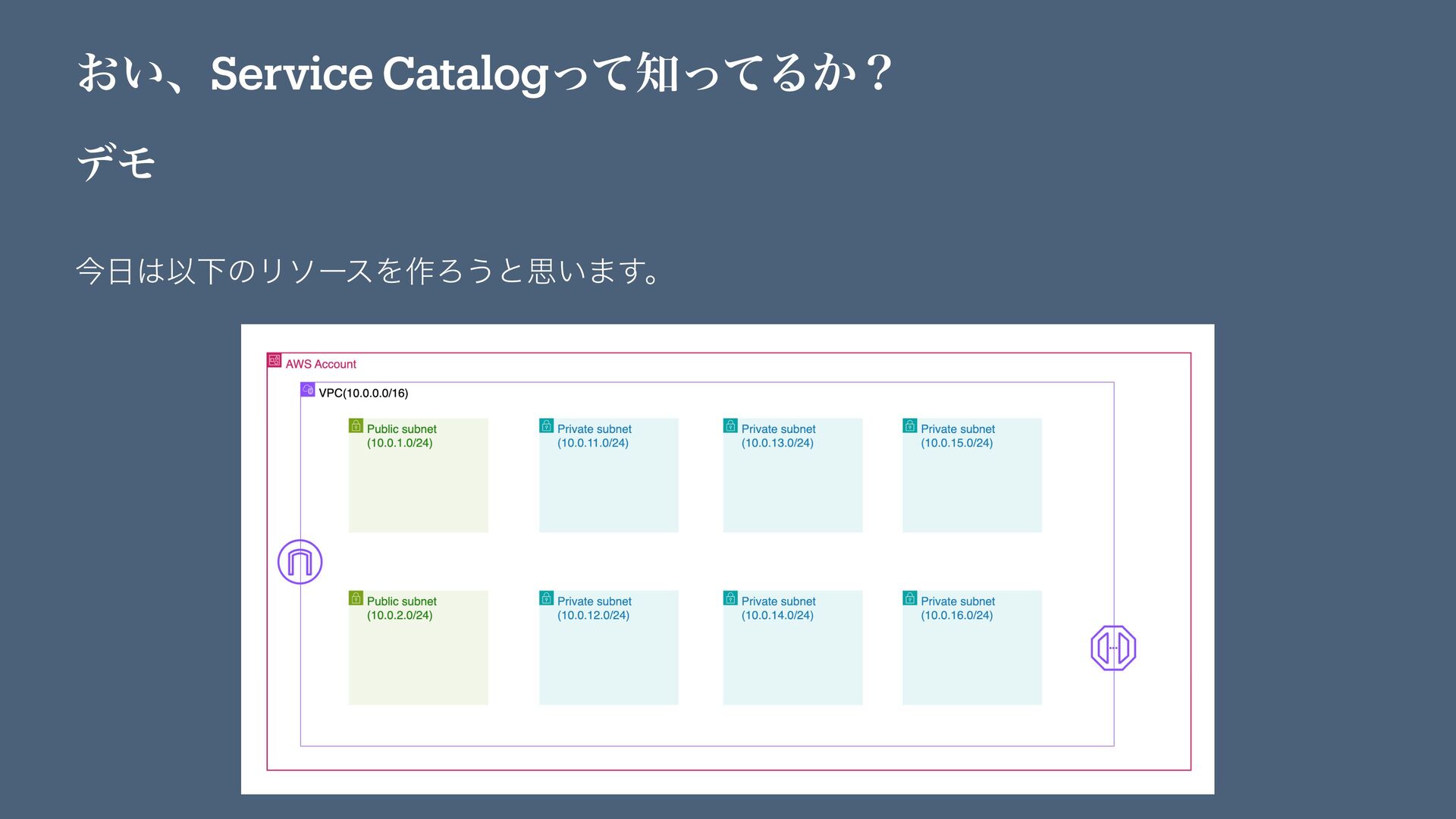
Task: Click the VPC(10.0.0.0/16) label
Action: click(x=363, y=394)
